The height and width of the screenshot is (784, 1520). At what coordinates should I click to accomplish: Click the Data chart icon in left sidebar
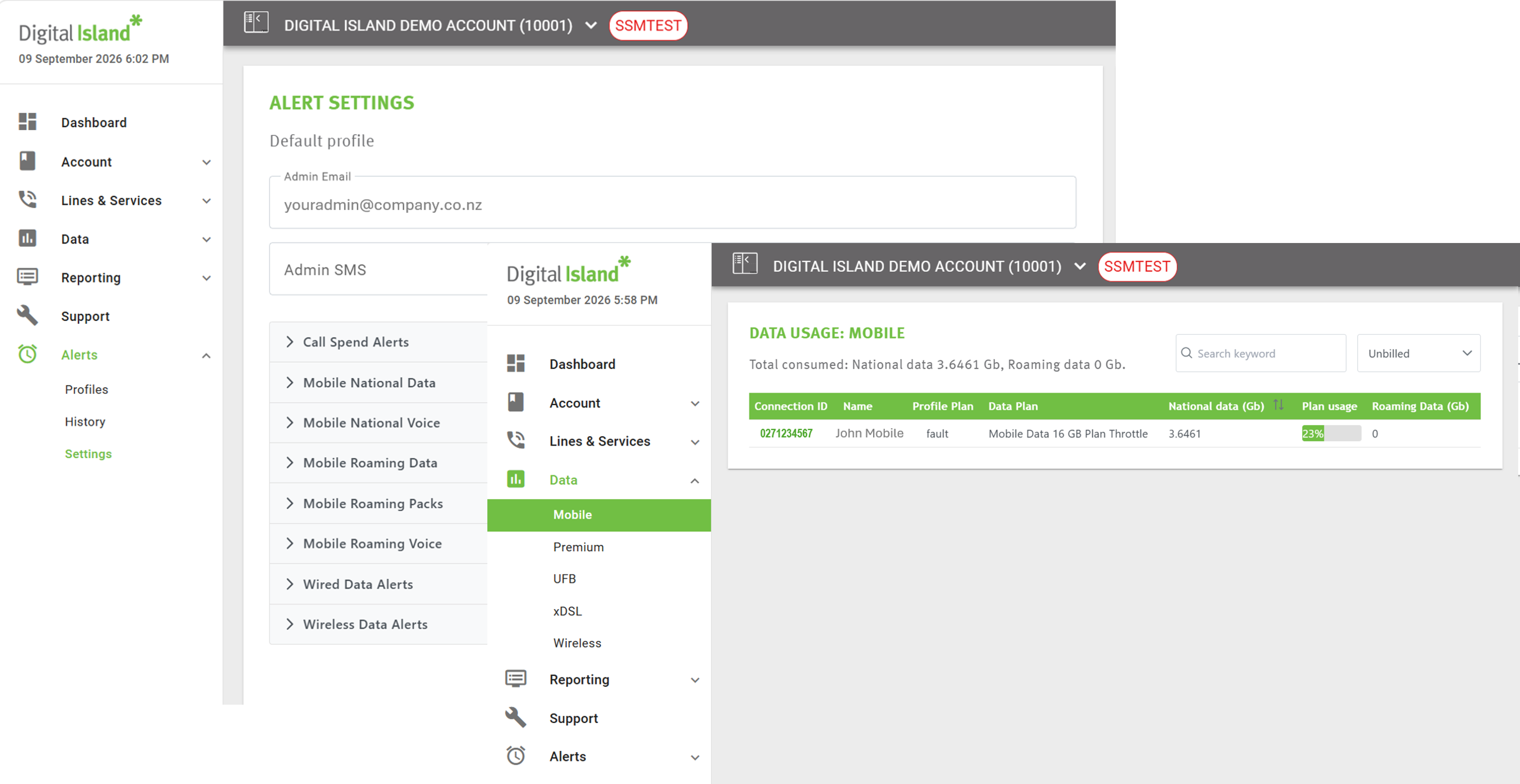[27, 238]
